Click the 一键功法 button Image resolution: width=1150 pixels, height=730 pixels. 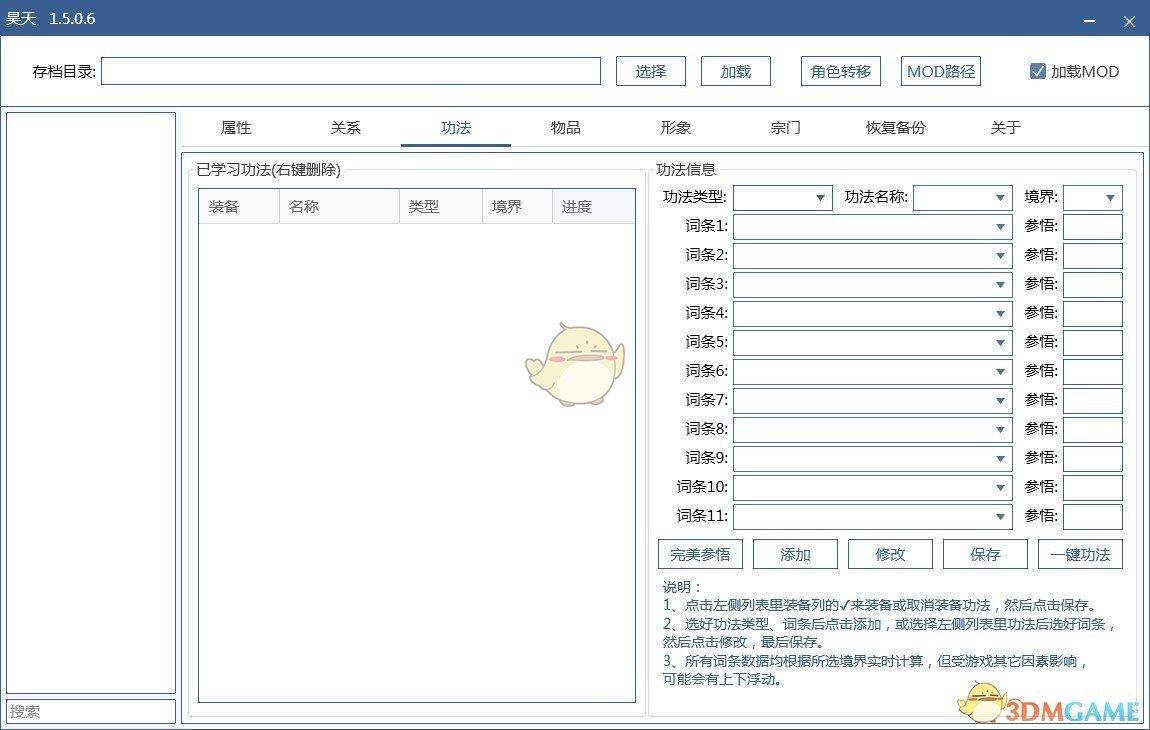(x=1080, y=554)
